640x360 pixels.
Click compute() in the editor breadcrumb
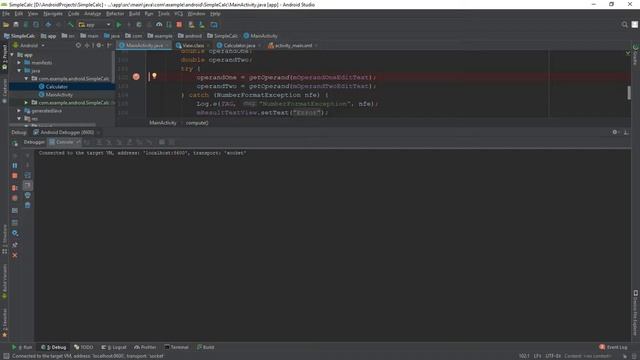click(197, 123)
